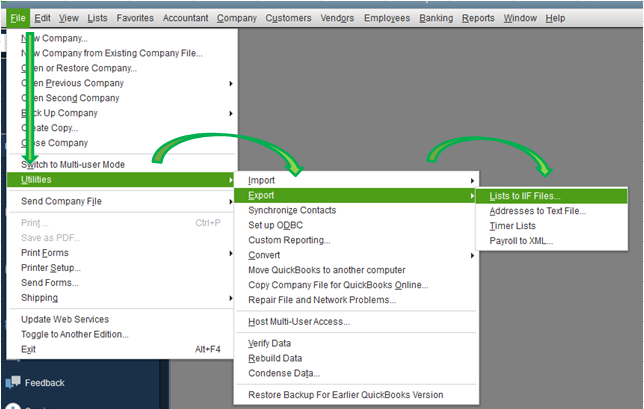644x409 pixels.
Task: Expand the Back Up Company submenu
Action: click(122, 113)
